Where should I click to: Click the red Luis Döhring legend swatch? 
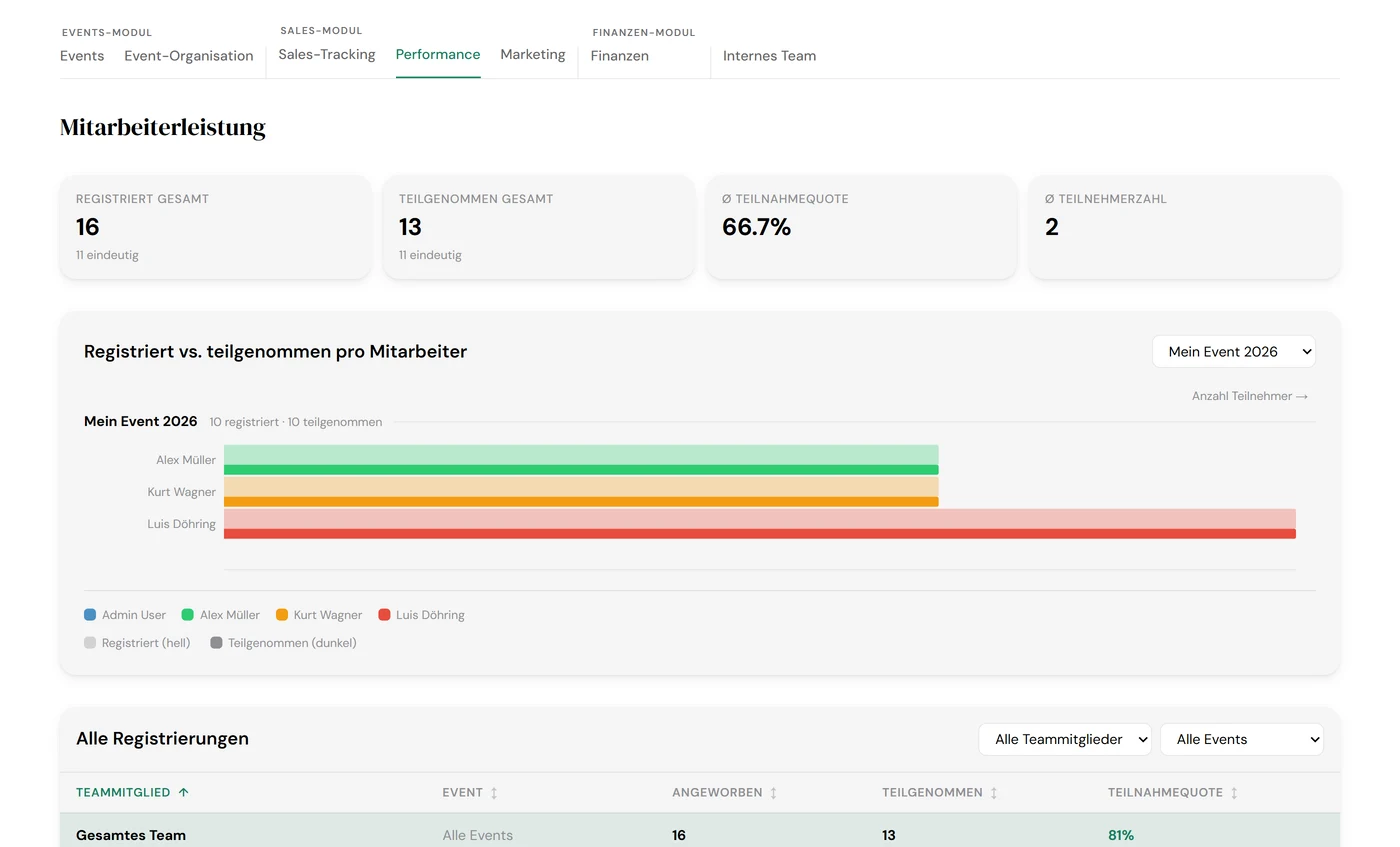tap(385, 615)
